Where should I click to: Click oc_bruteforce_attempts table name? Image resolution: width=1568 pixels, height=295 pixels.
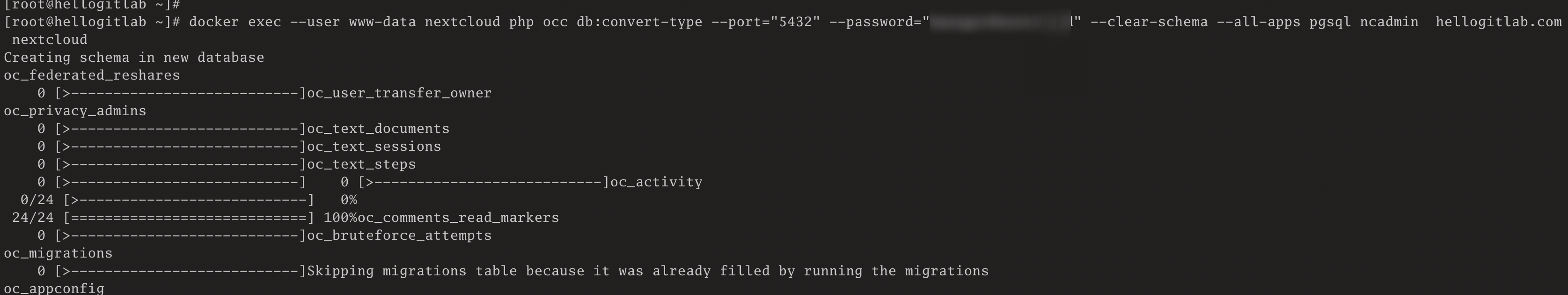[399, 235]
